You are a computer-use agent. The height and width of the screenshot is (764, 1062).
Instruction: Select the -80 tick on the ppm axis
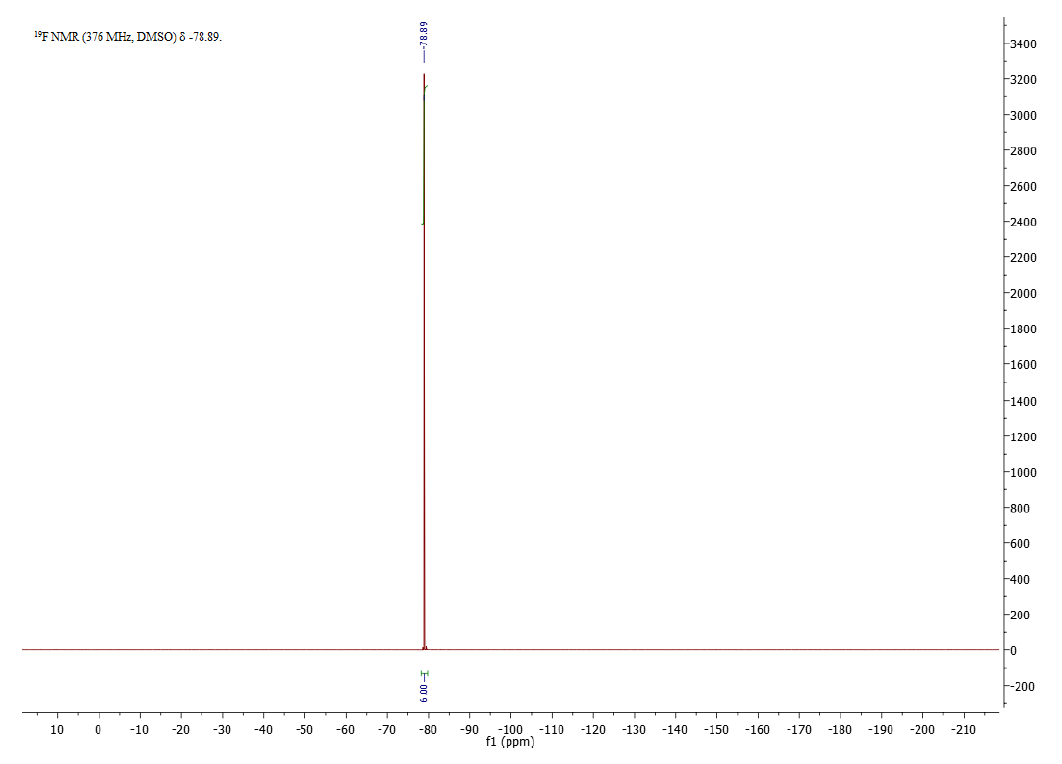pos(428,730)
